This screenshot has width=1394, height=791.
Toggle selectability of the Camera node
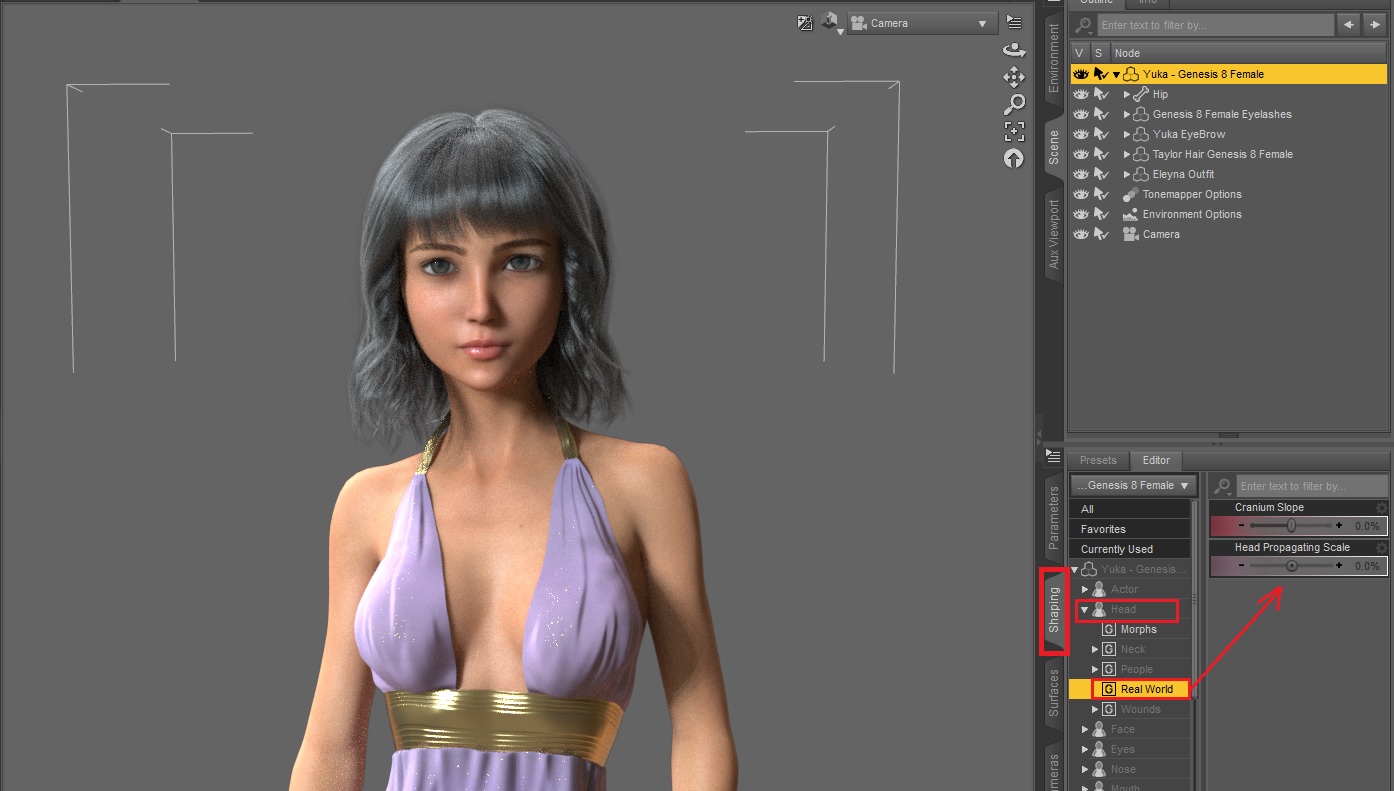tap(1100, 234)
